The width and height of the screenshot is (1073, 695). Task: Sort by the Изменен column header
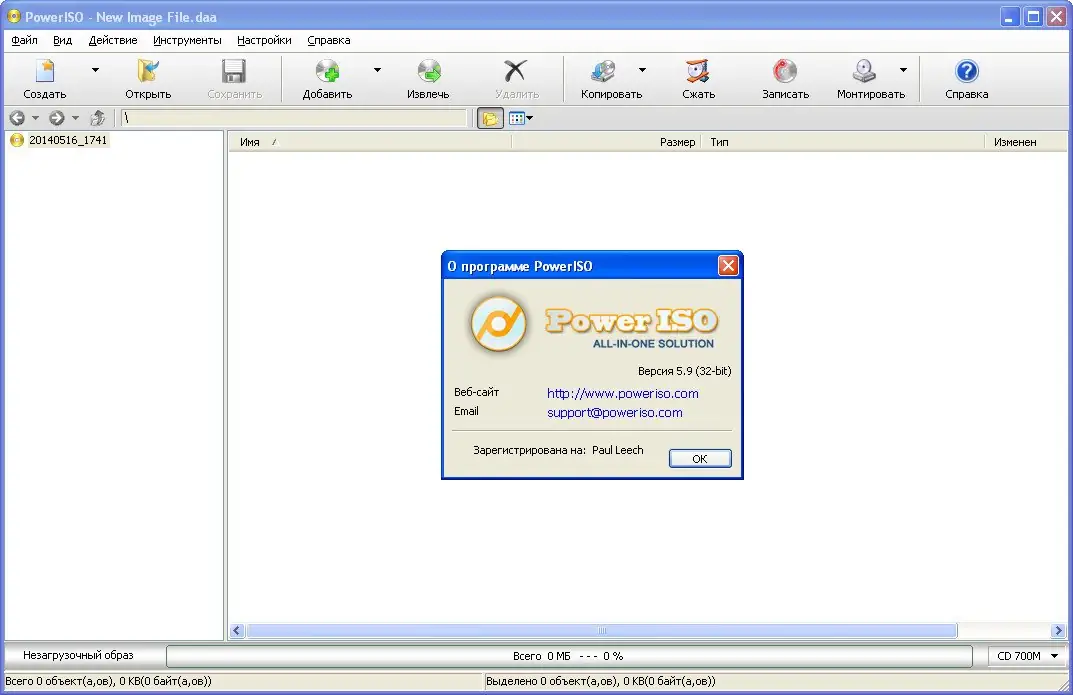click(1025, 142)
